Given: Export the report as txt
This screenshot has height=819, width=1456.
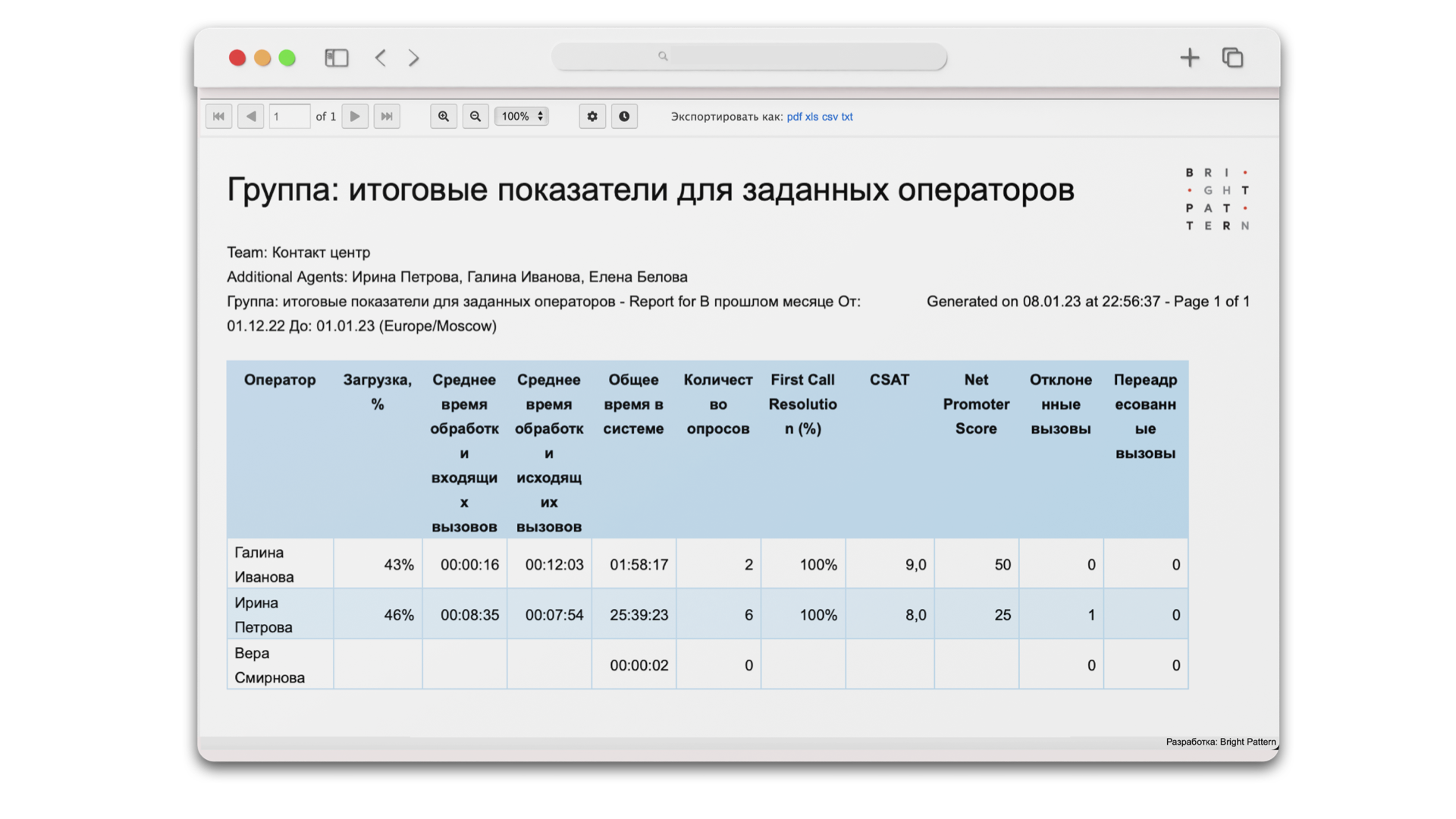Looking at the screenshot, I should click(847, 117).
